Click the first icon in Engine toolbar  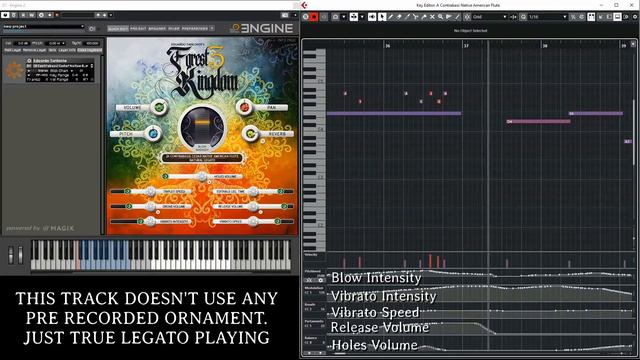tap(5, 15)
